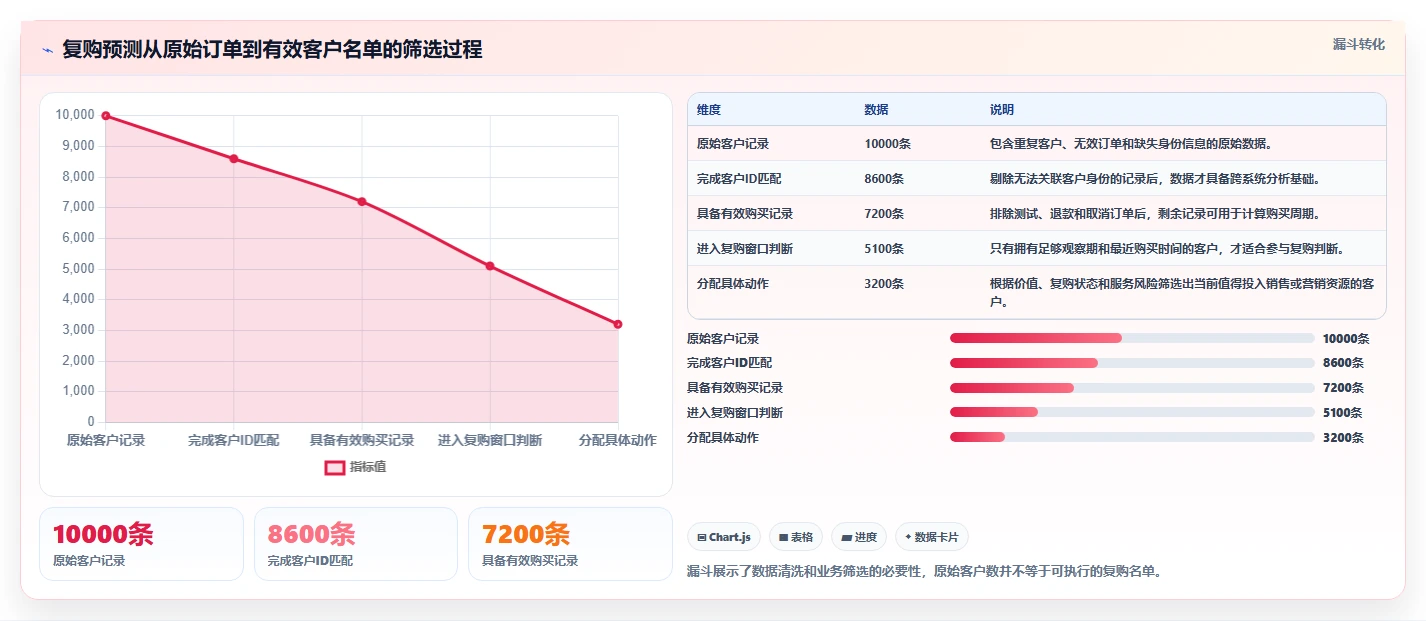Click the 漏斗转化 label at top right
Viewport: 1426px width, 621px height.
tap(1359, 44)
